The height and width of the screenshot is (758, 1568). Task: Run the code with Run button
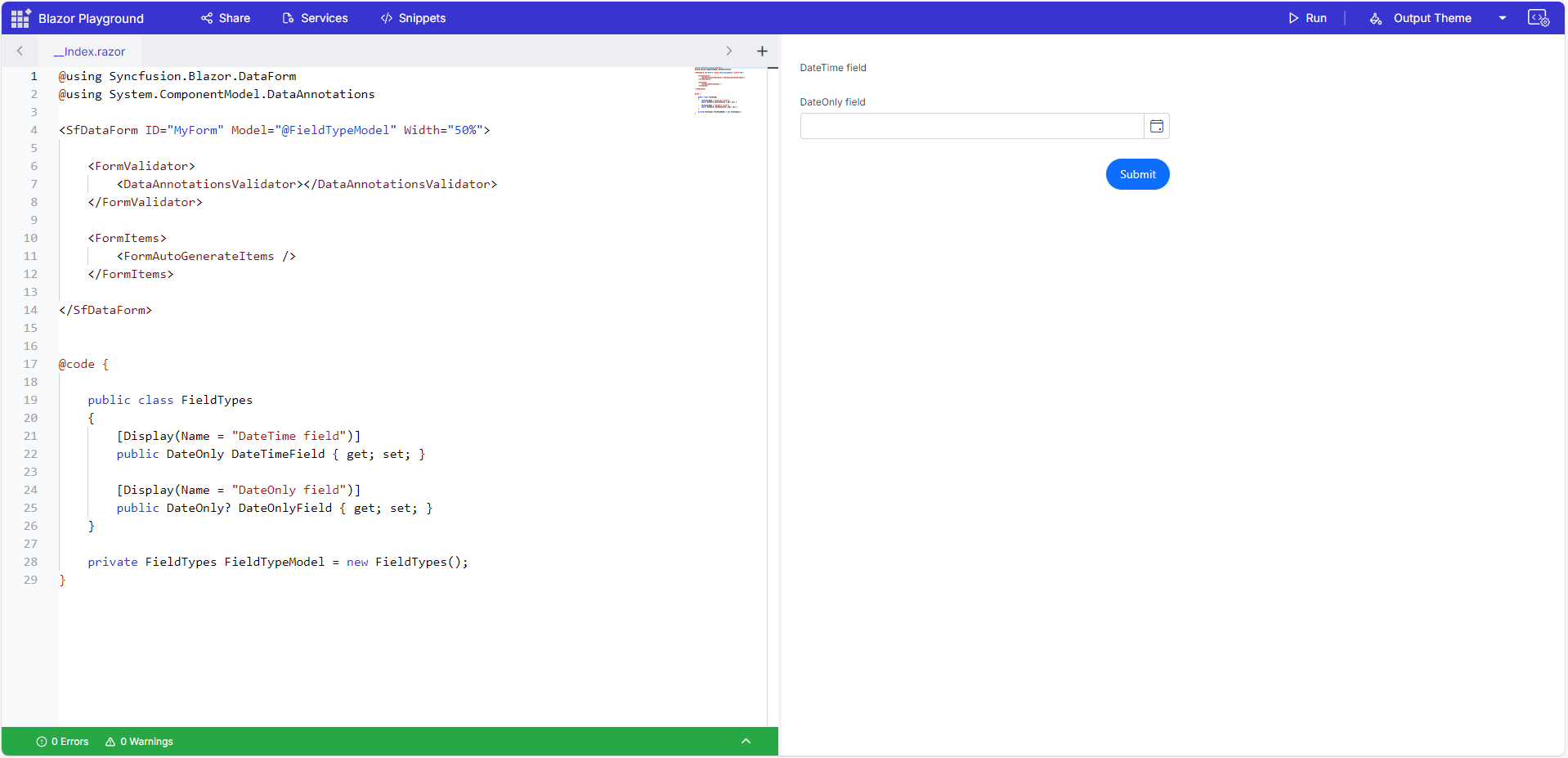coord(1307,18)
